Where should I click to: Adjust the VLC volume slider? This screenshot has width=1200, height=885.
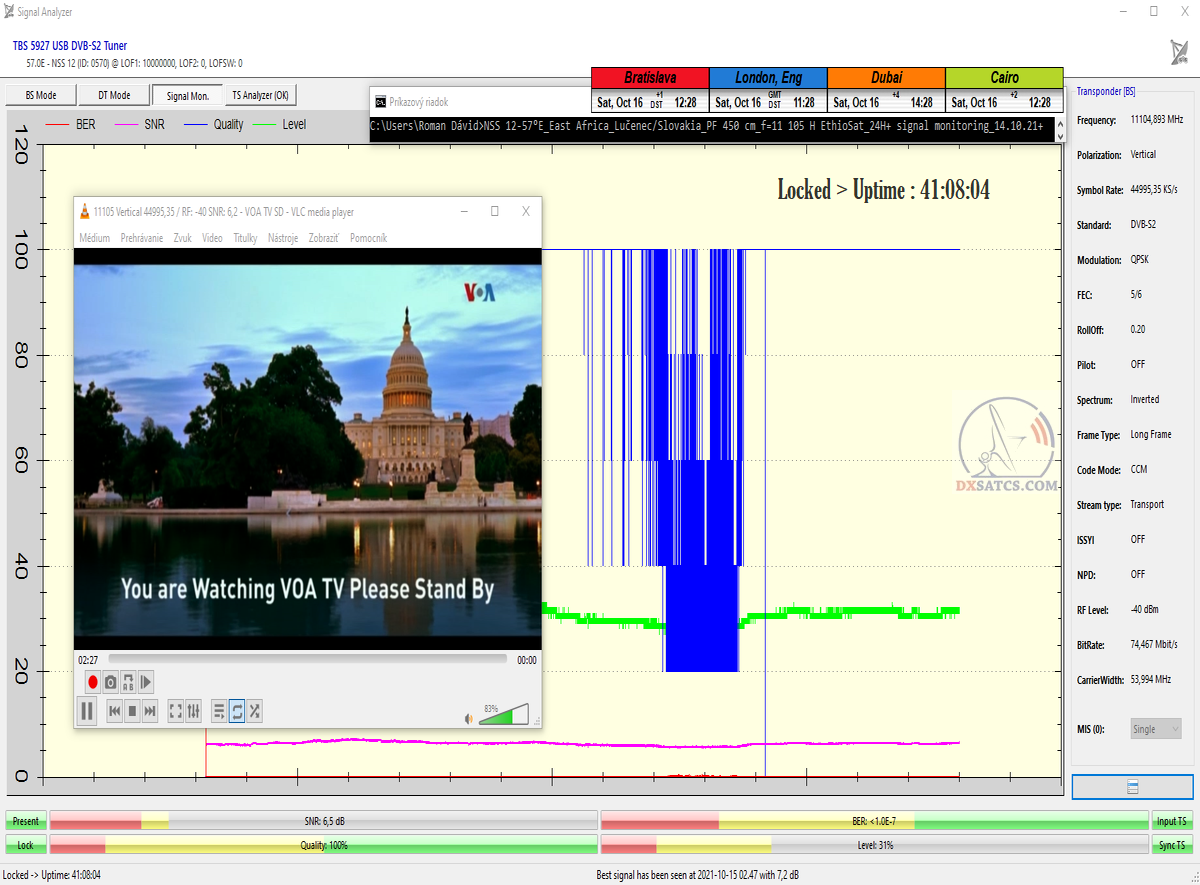503,714
